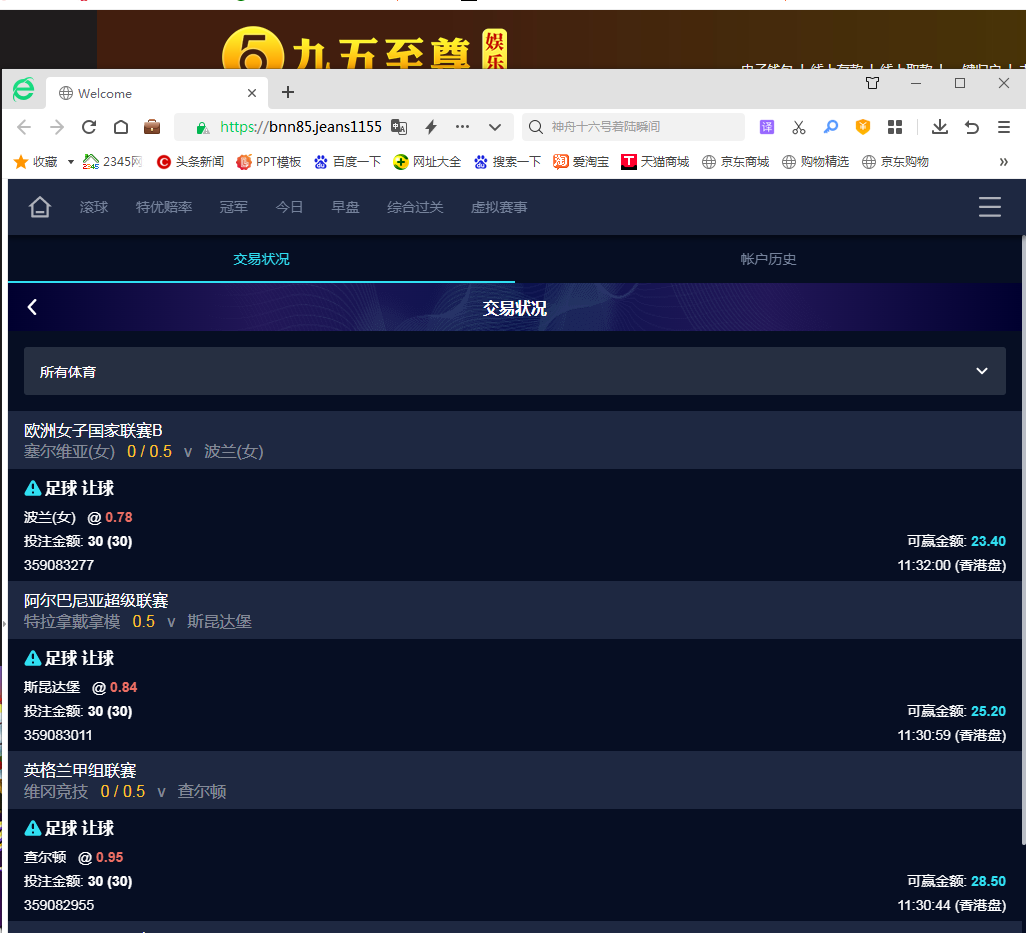
Task: Open the PPT模板 bookmark
Action: [269, 162]
